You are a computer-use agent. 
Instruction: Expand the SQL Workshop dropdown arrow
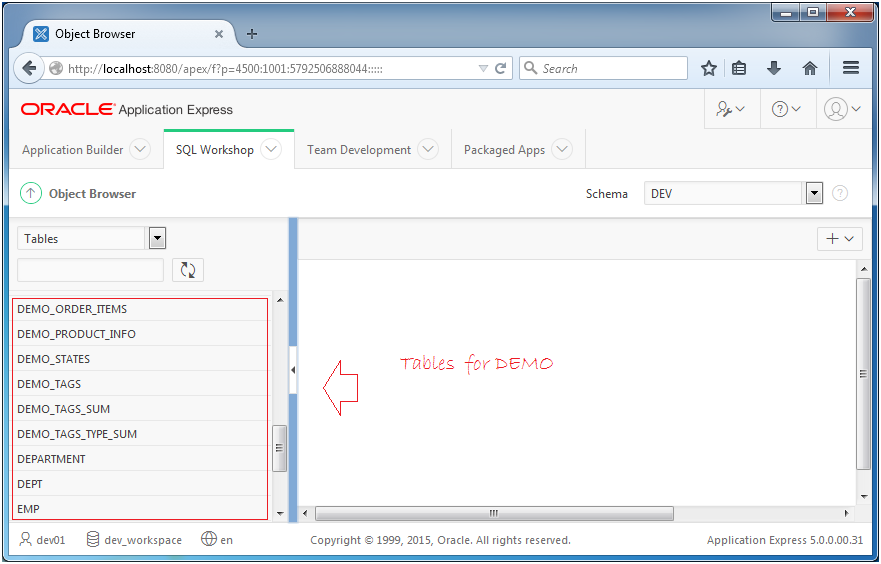271,149
